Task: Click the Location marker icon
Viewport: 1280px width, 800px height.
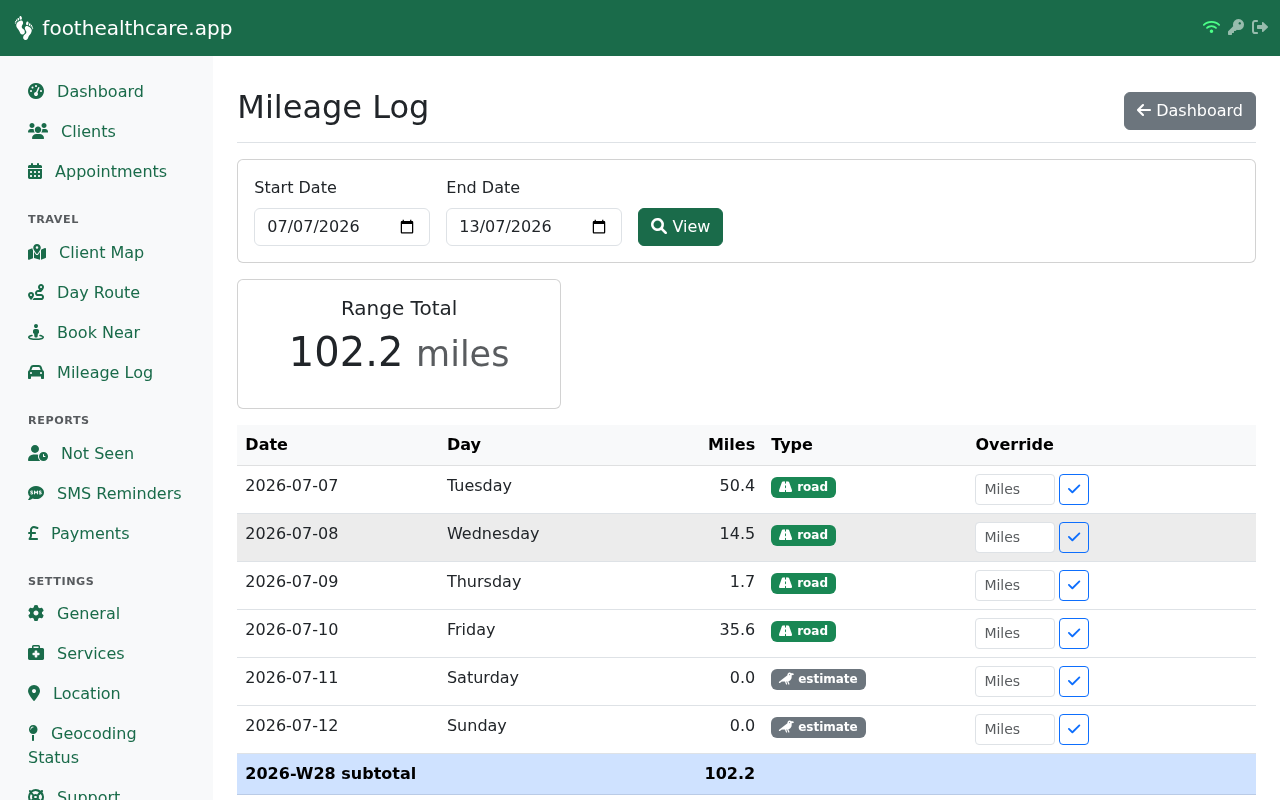Action: (x=34, y=693)
